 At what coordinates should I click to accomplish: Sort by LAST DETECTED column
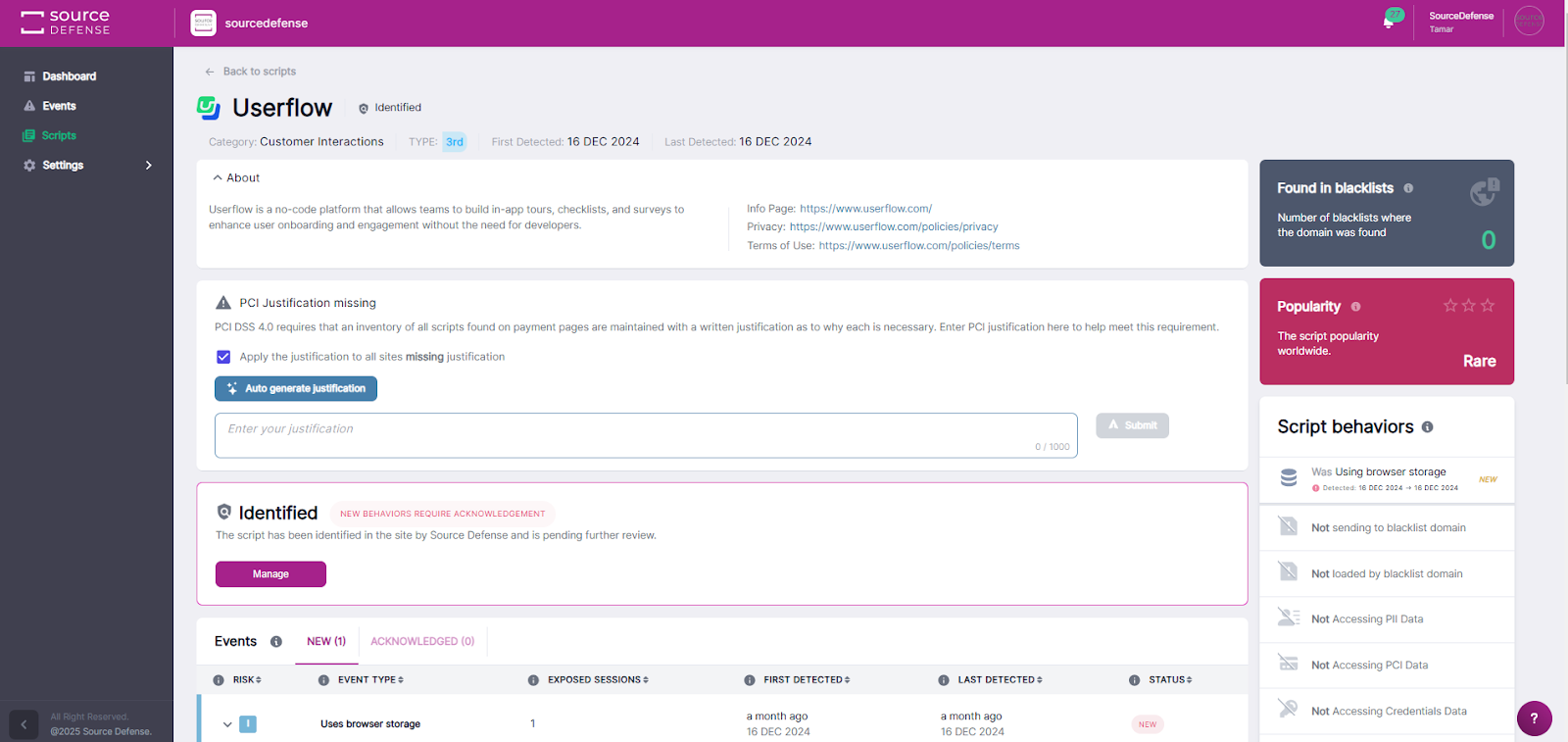point(1040,680)
